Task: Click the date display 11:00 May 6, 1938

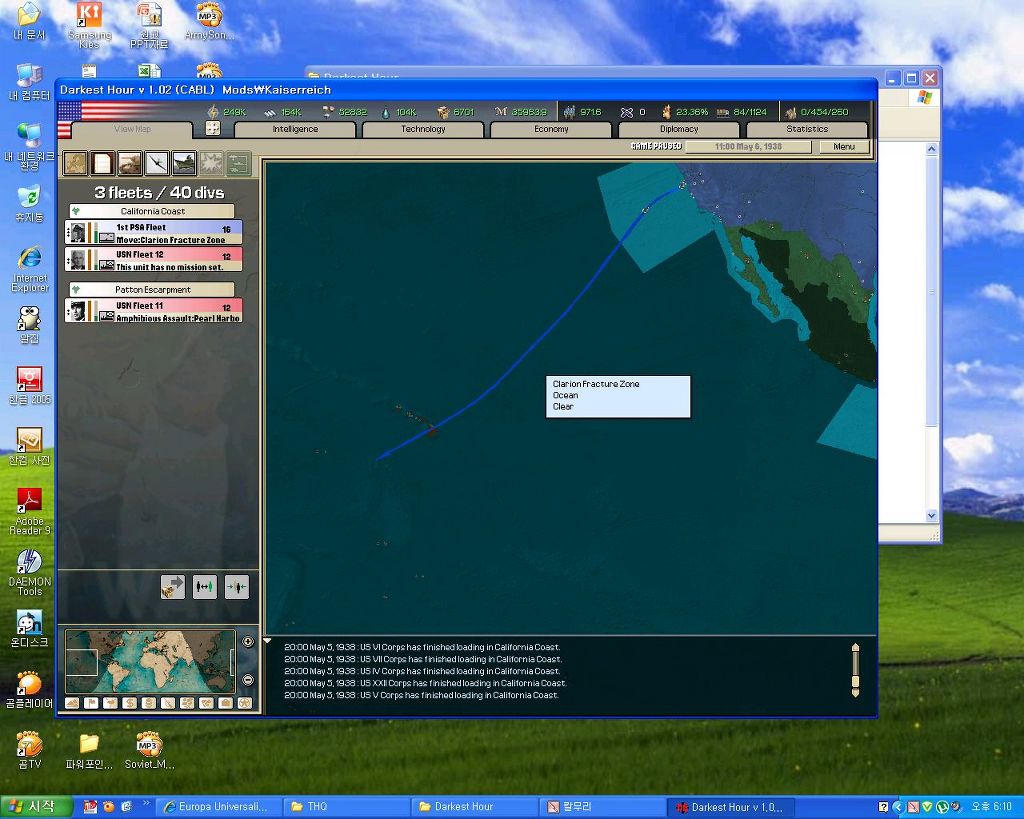Action: click(x=747, y=146)
